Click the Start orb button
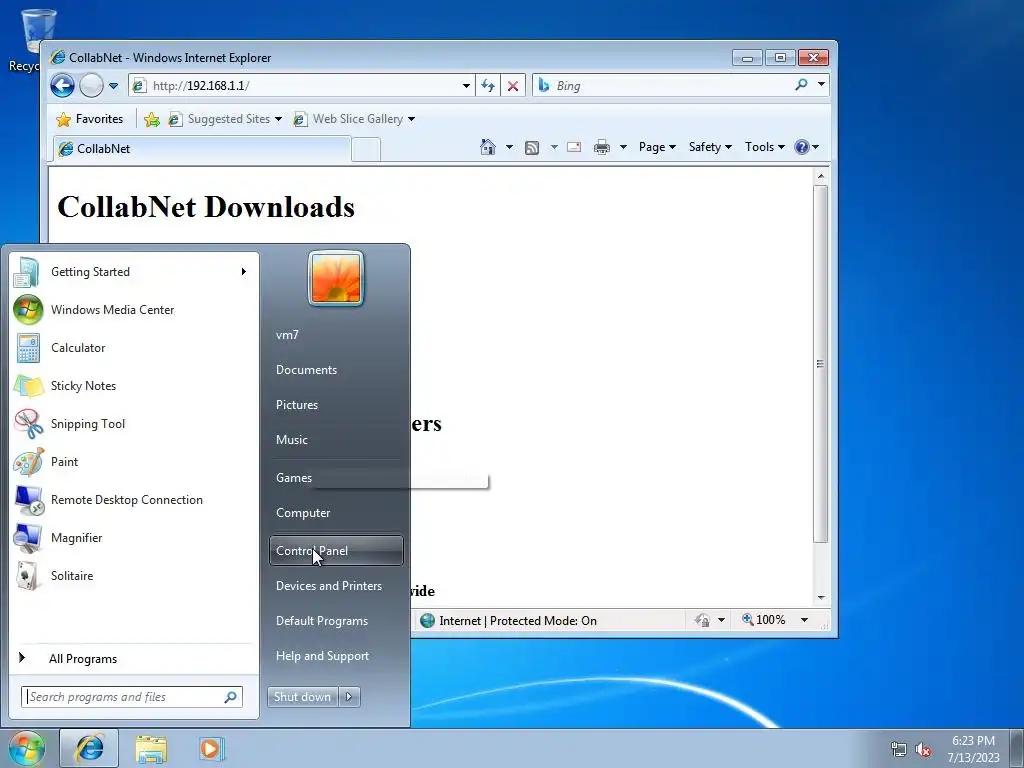The image size is (1024, 768). tap(27, 748)
